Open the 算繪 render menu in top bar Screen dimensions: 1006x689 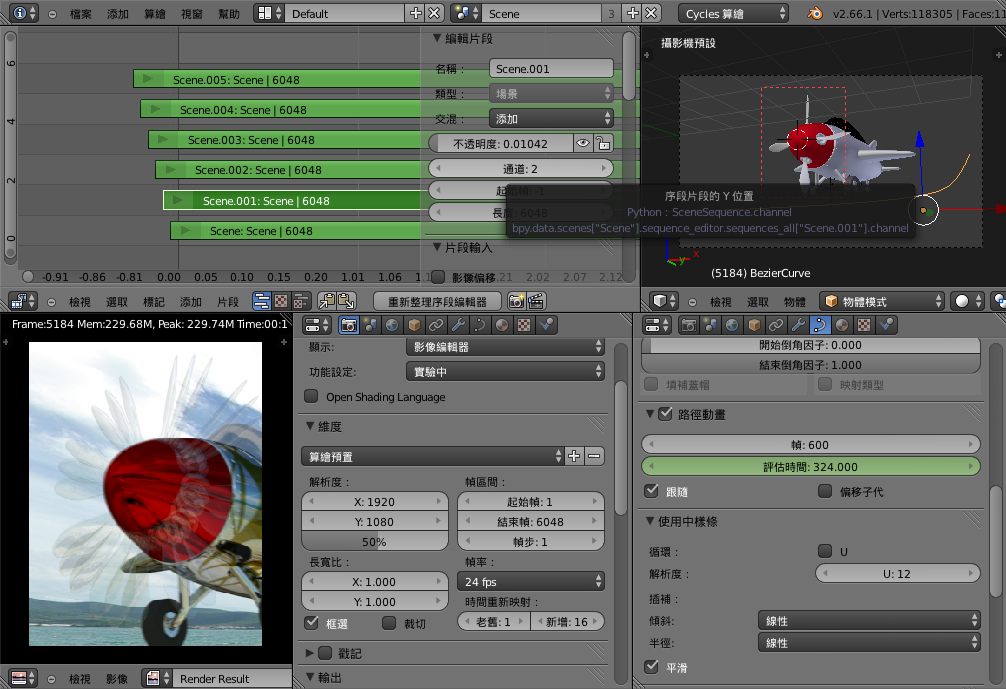155,13
